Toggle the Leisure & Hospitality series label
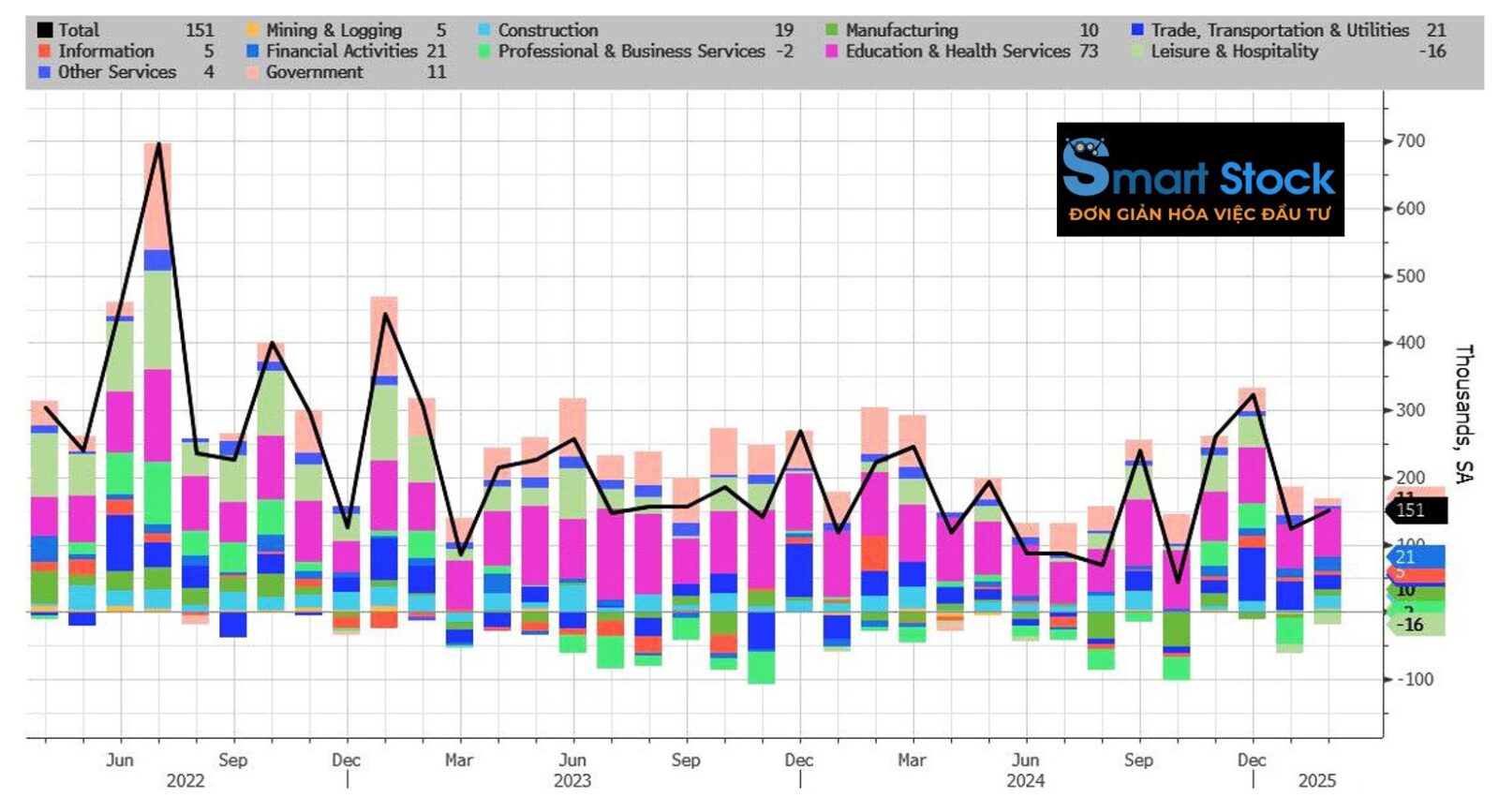The height and width of the screenshot is (812, 1499). pos(1234,52)
